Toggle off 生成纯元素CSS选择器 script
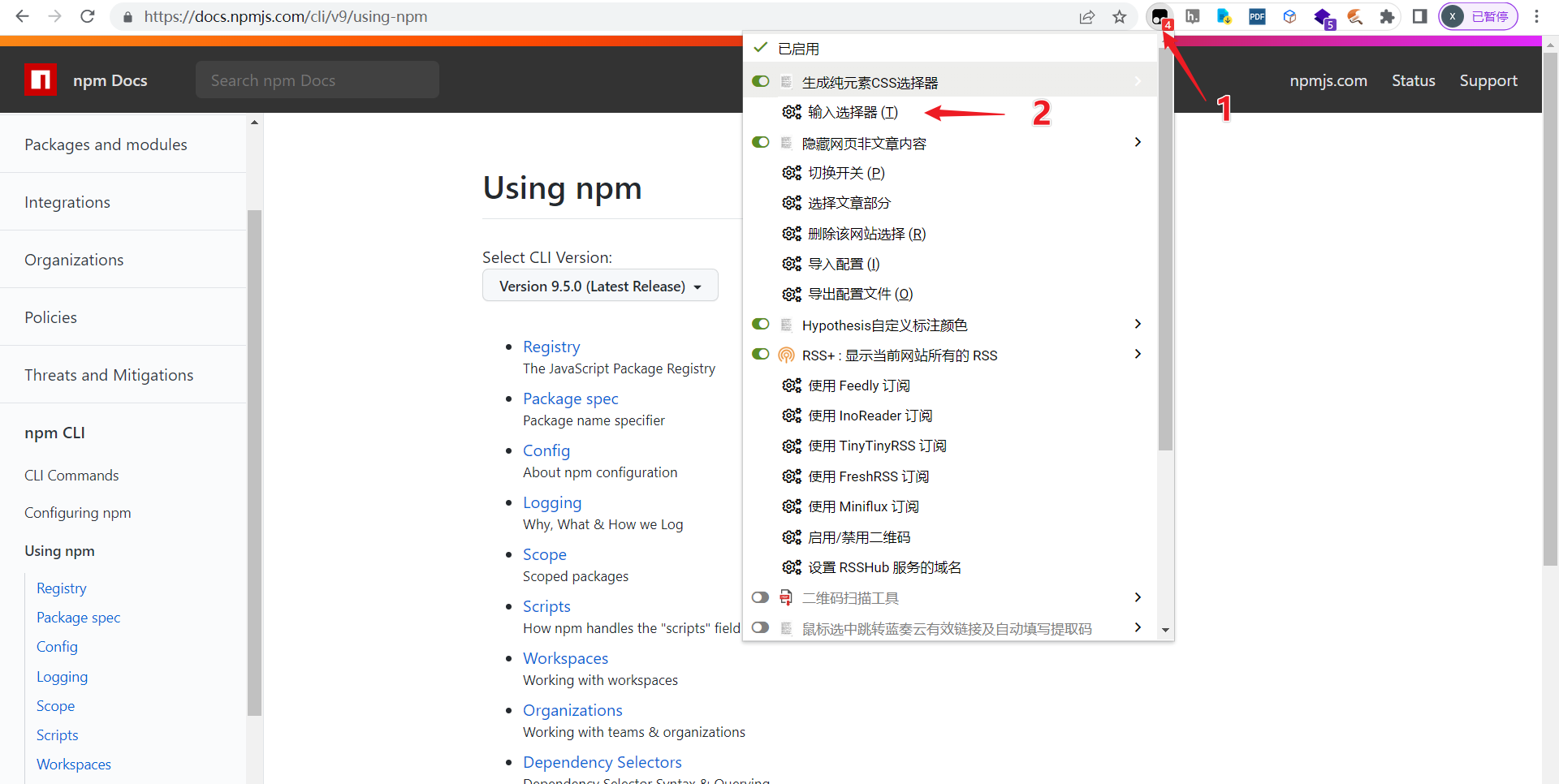 (761, 81)
